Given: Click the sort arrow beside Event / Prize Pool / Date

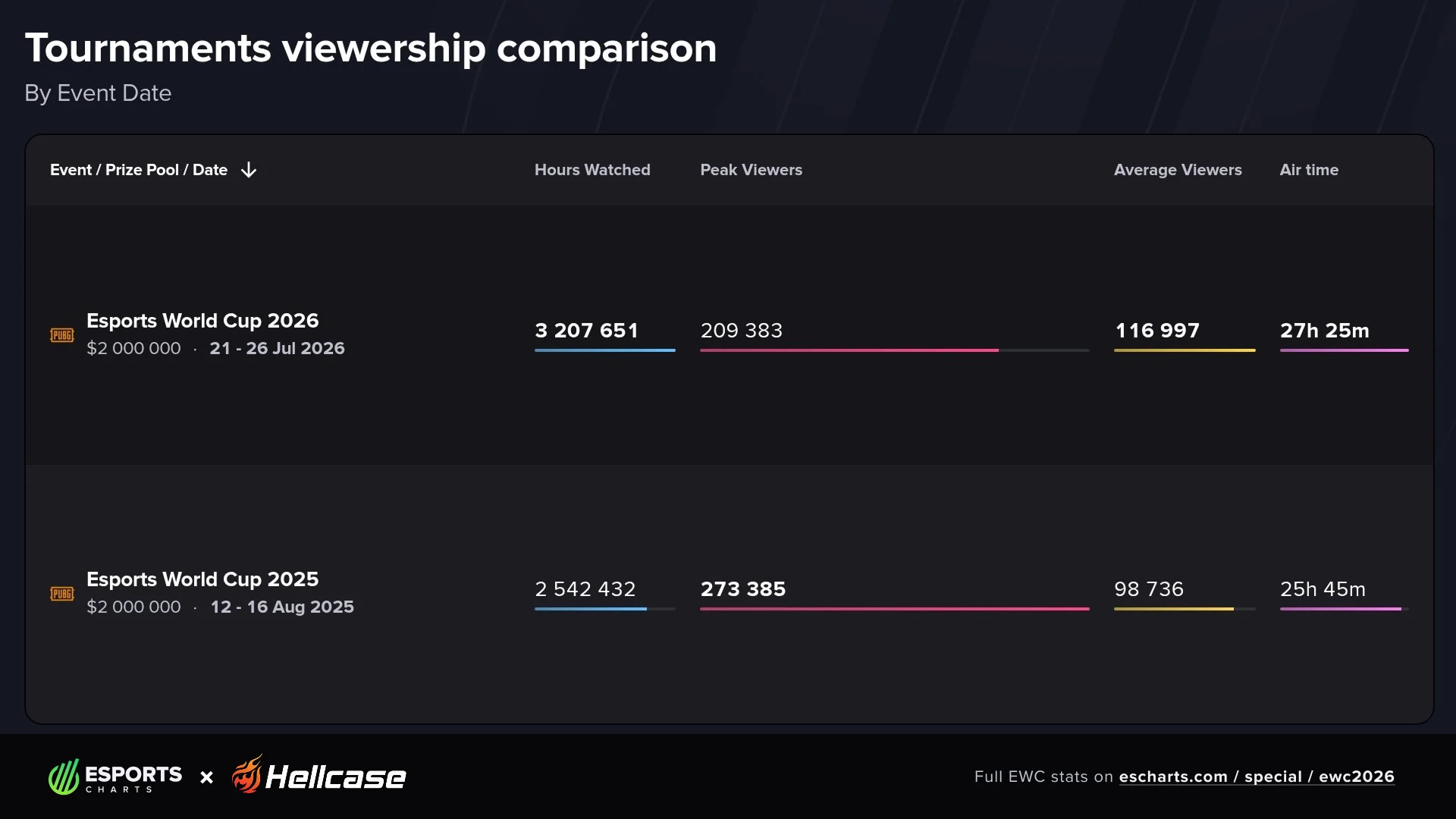Looking at the screenshot, I should point(249,170).
